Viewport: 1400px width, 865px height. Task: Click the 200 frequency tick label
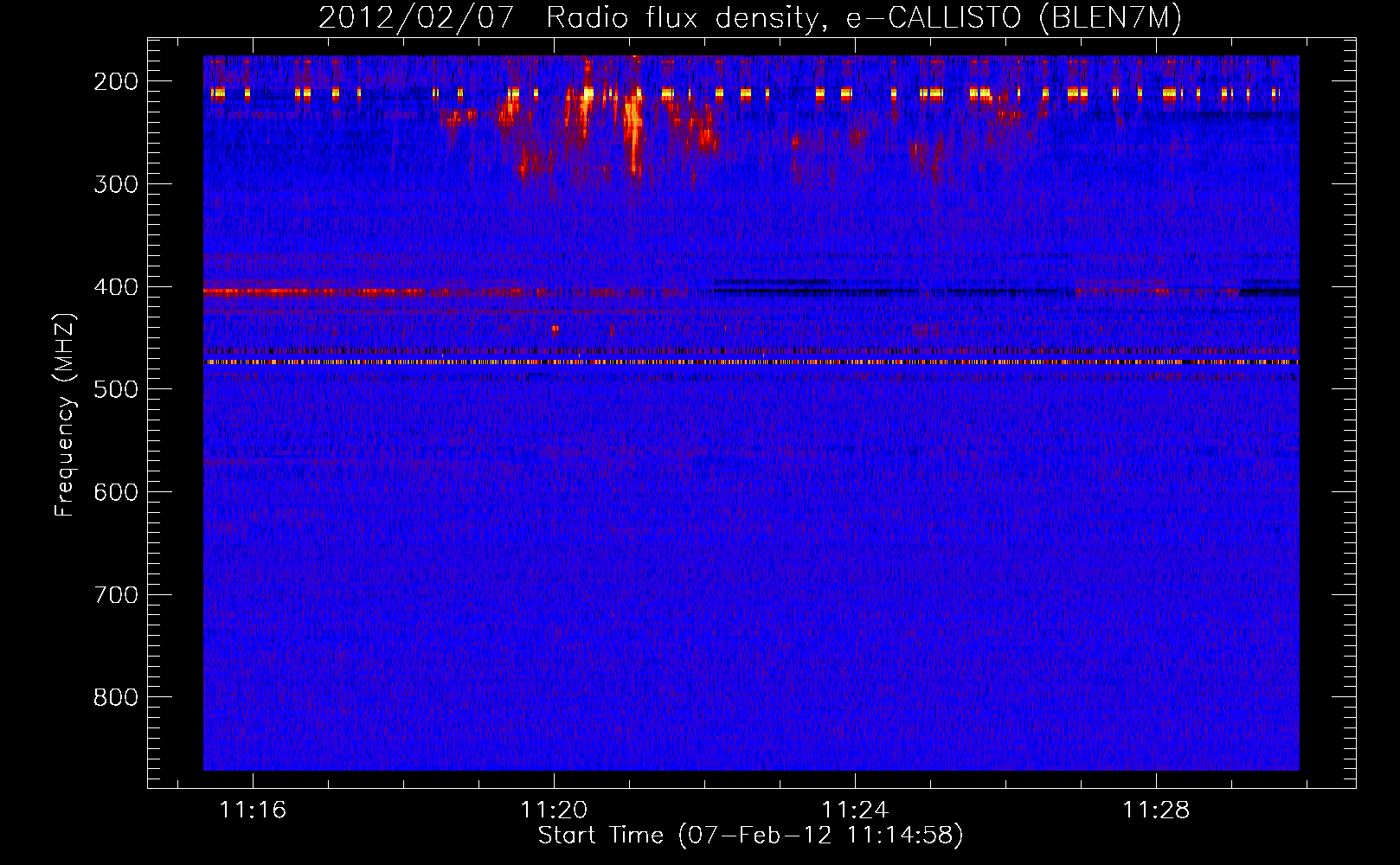[116, 81]
